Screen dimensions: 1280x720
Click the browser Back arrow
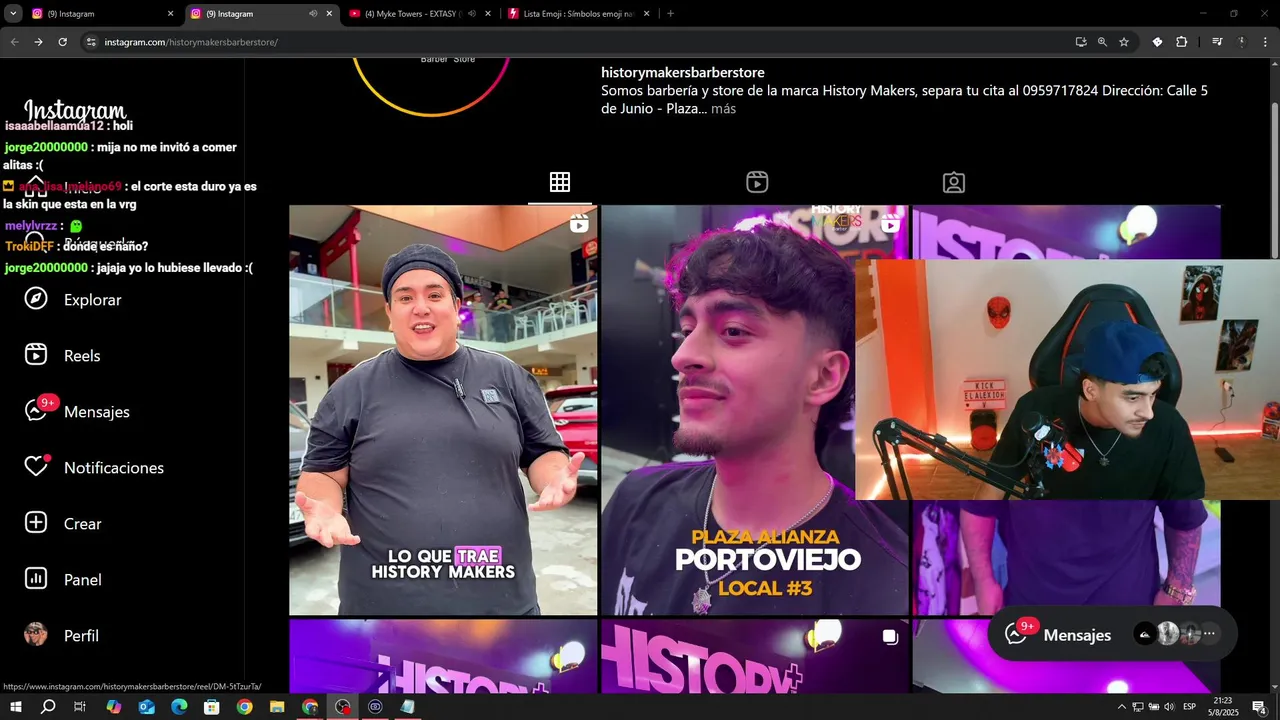pyautogui.click(x=14, y=42)
